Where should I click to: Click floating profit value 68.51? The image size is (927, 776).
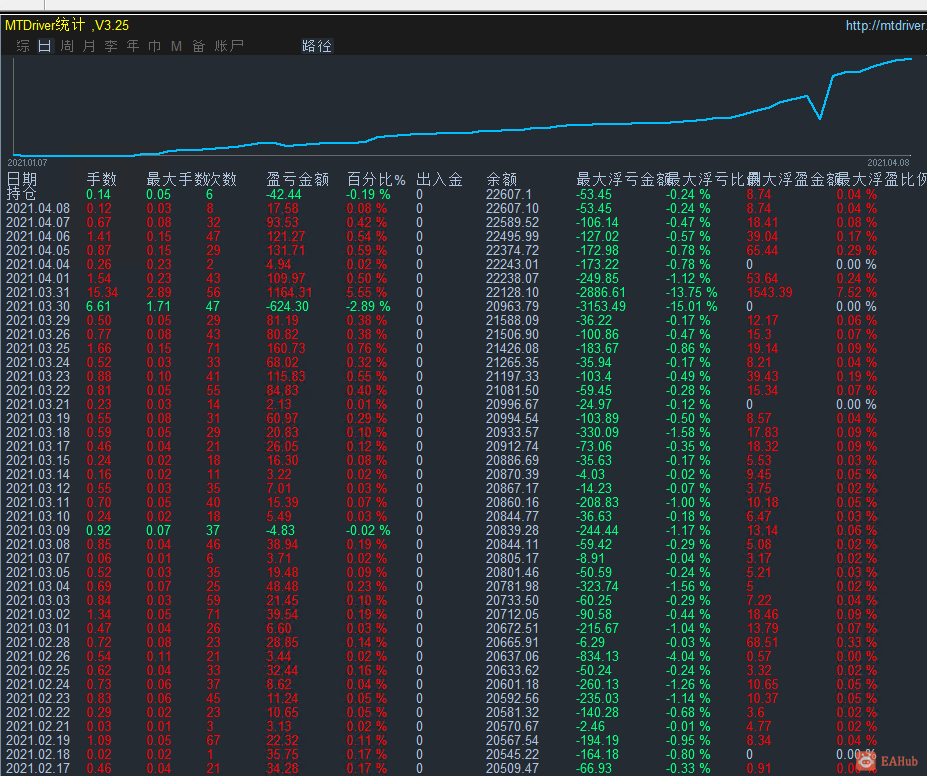[763, 642]
